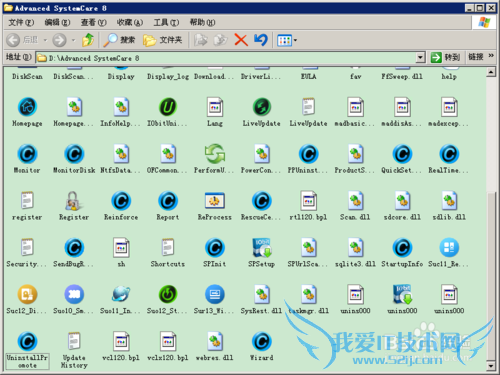Image resolution: width=500 pixels, height=375 pixels.
Task: Click the Go (转到) button
Action: pos(445,57)
